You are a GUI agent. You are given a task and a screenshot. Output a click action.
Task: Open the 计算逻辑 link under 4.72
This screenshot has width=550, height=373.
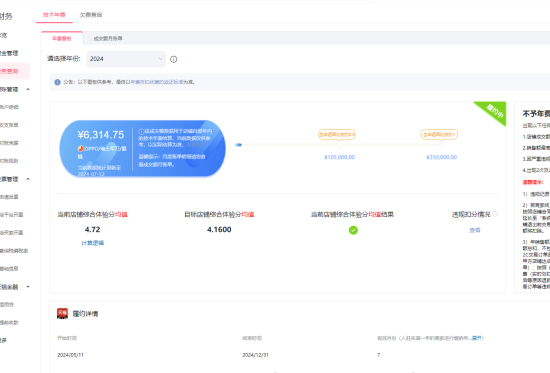click(x=93, y=243)
